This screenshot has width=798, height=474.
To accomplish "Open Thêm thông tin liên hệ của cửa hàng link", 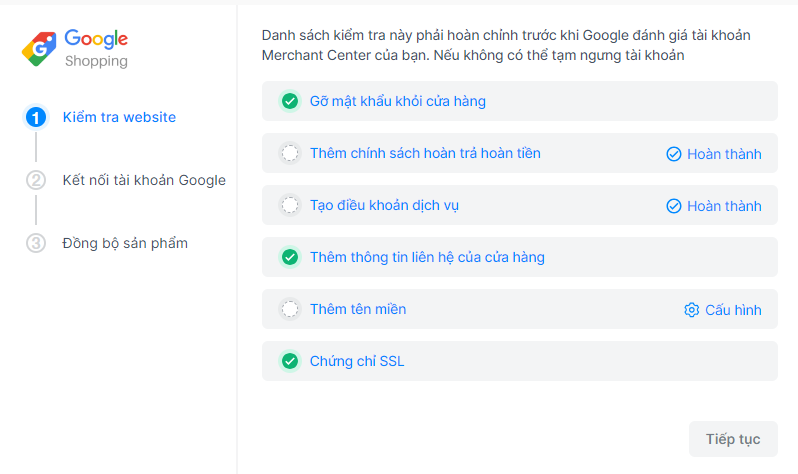I will pyautogui.click(x=427, y=257).
